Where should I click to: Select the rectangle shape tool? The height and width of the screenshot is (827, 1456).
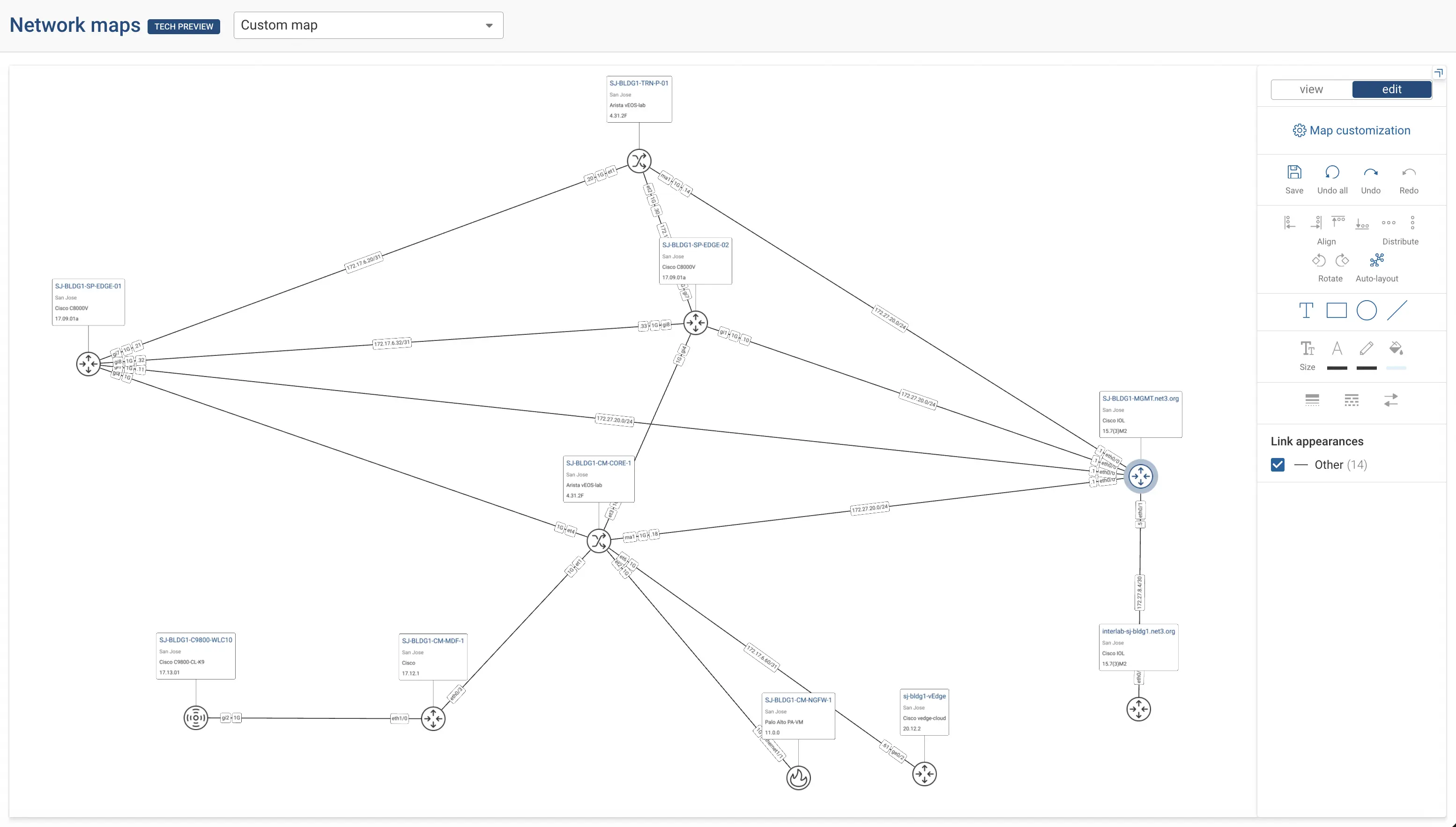[1336, 310]
